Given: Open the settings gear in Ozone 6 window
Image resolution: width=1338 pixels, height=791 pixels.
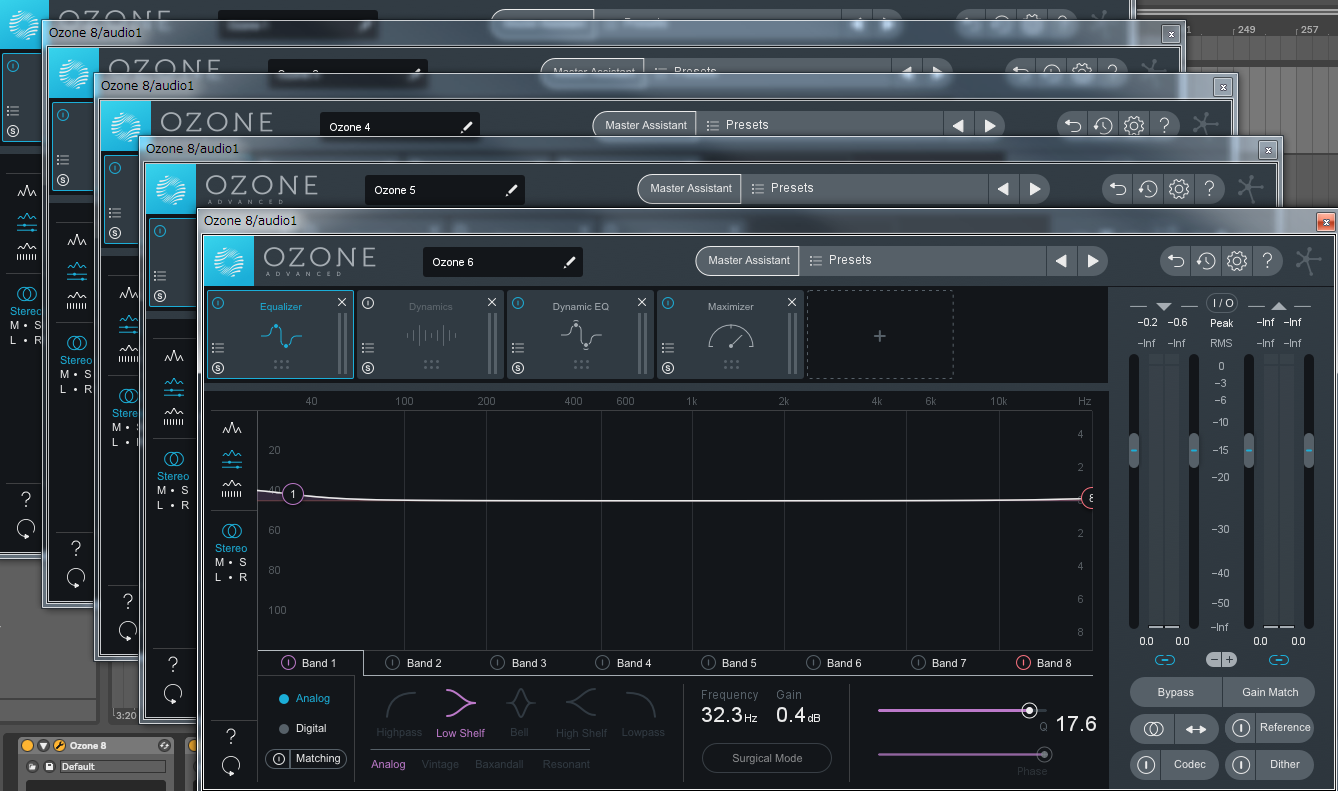Looking at the screenshot, I should 1237,261.
